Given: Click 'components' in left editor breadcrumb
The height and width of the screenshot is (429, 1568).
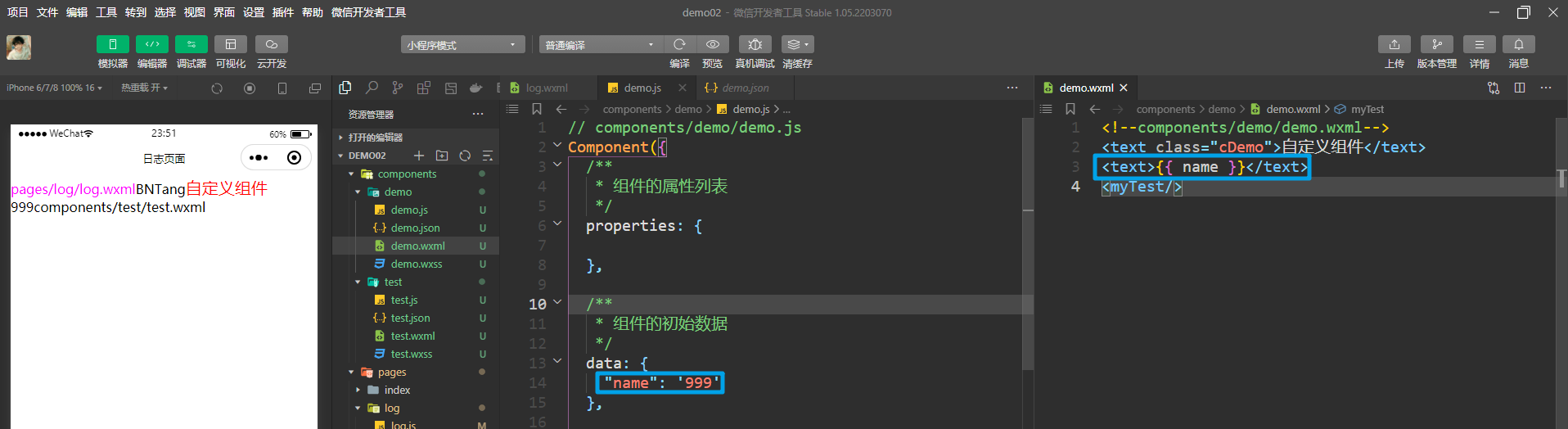Looking at the screenshot, I should 632,109.
